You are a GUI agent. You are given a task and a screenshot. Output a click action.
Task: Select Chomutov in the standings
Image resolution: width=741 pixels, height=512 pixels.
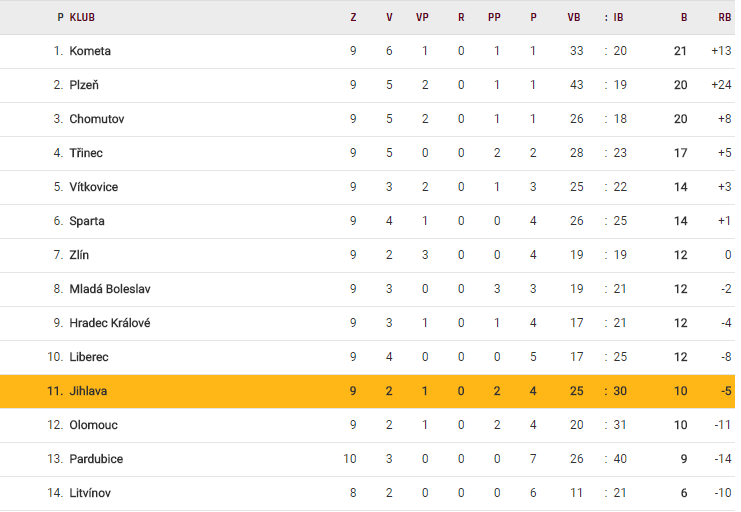click(x=96, y=119)
